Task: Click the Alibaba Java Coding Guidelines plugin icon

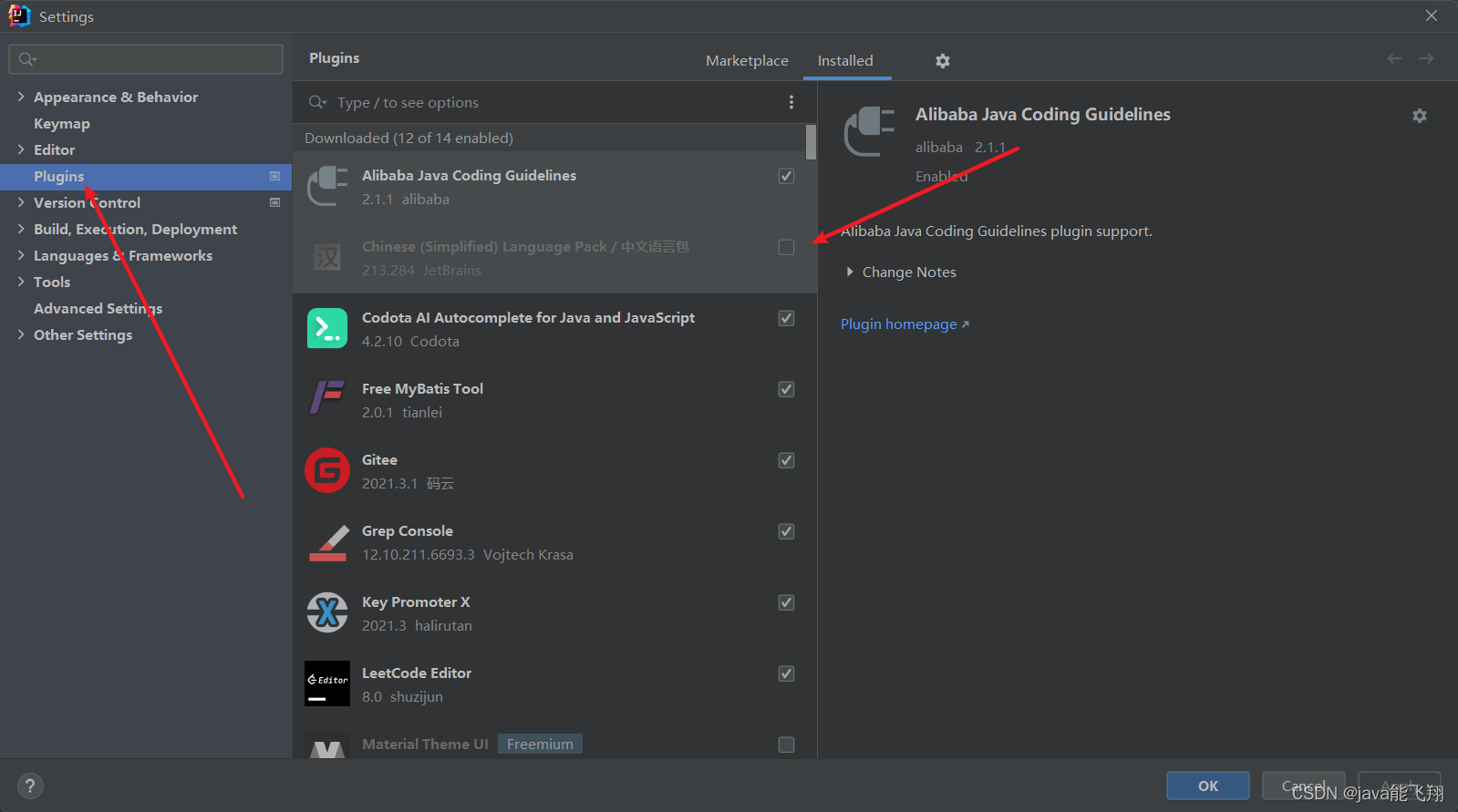Action: point(327,186)
